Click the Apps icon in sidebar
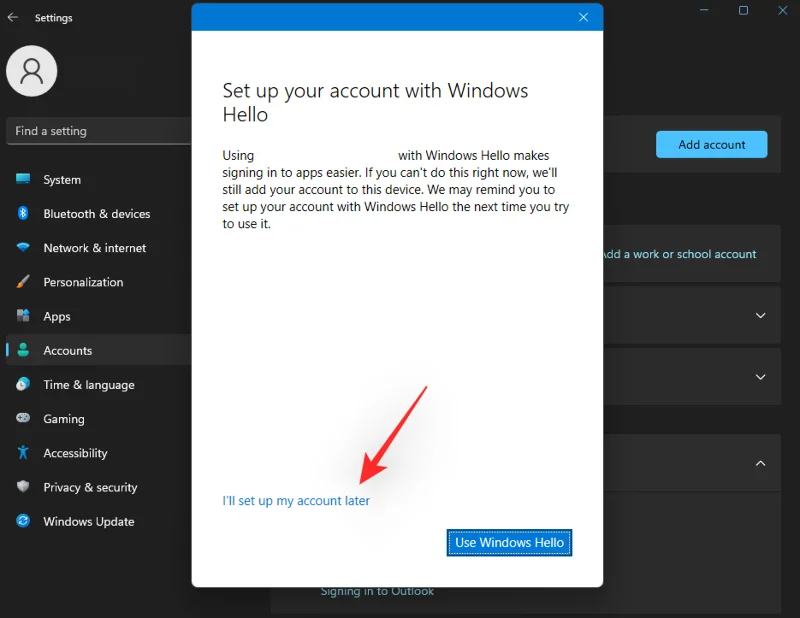Image resolution: width=800 pixels, height=618 pixels. [x=23, y=315]
